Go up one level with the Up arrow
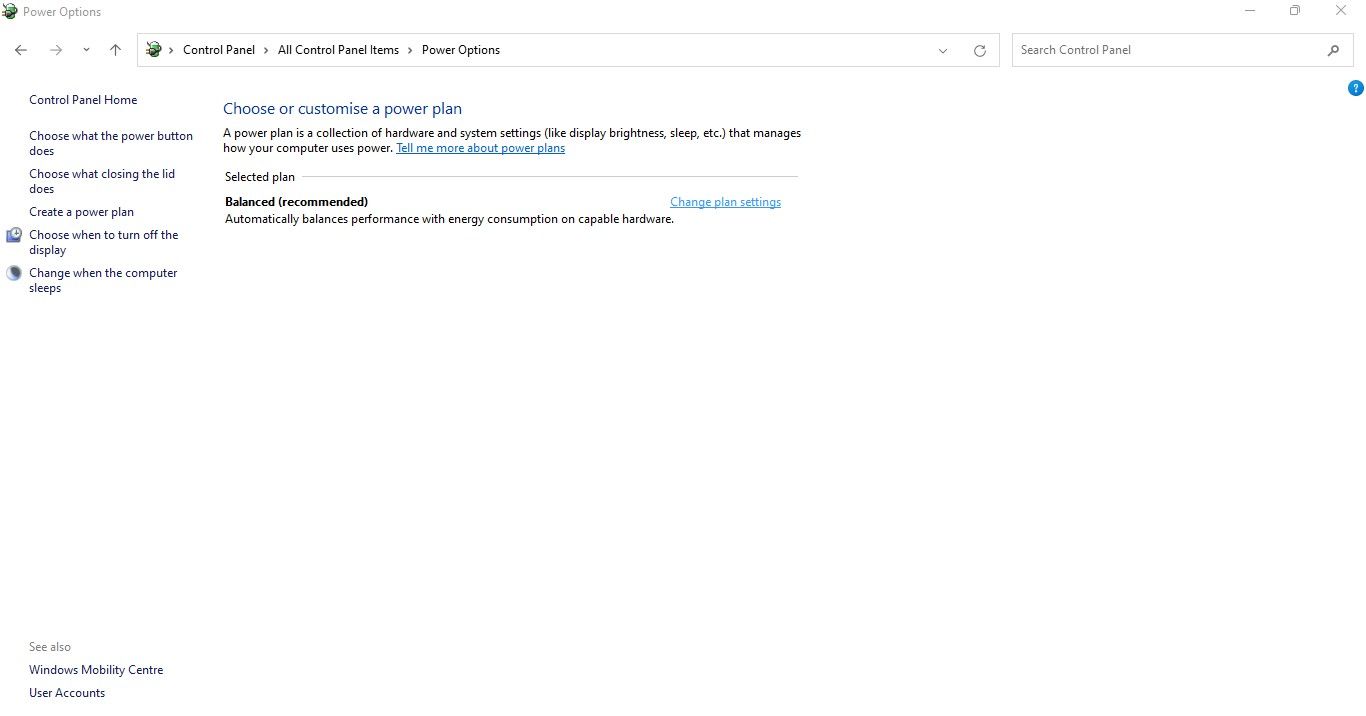 tap(115, 50)
